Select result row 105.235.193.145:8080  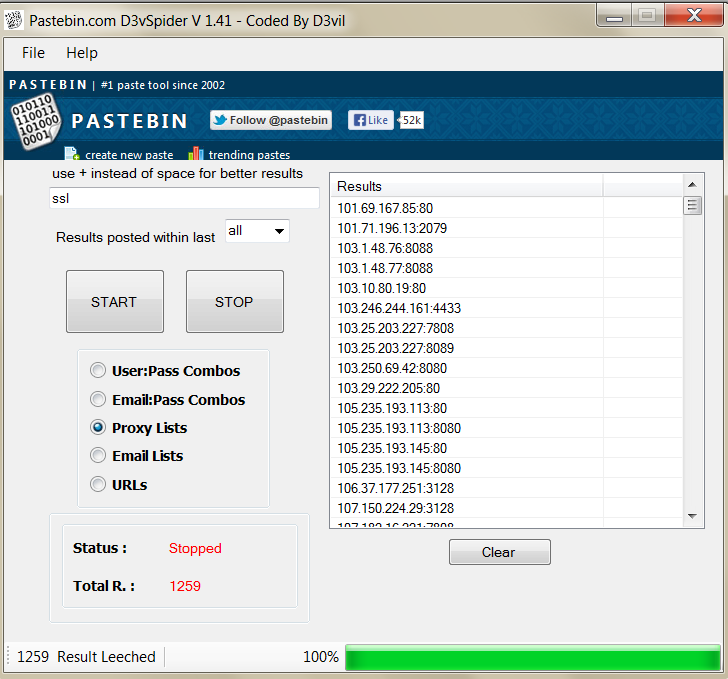(x=507, y=468)
